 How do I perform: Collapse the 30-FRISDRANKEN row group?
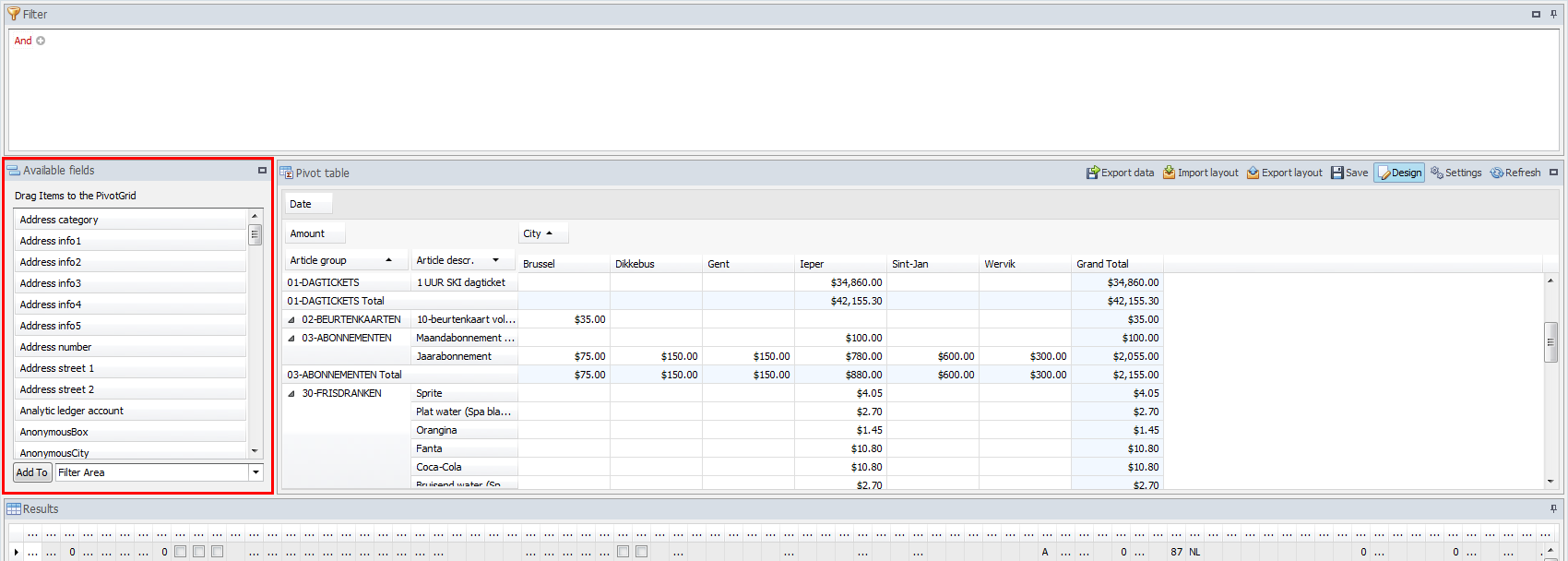pos(291,394)
